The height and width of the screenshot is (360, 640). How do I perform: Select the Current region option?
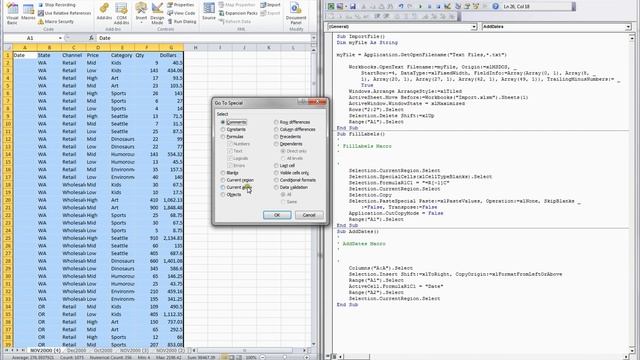pyautogui.click(x=237, y=180)
